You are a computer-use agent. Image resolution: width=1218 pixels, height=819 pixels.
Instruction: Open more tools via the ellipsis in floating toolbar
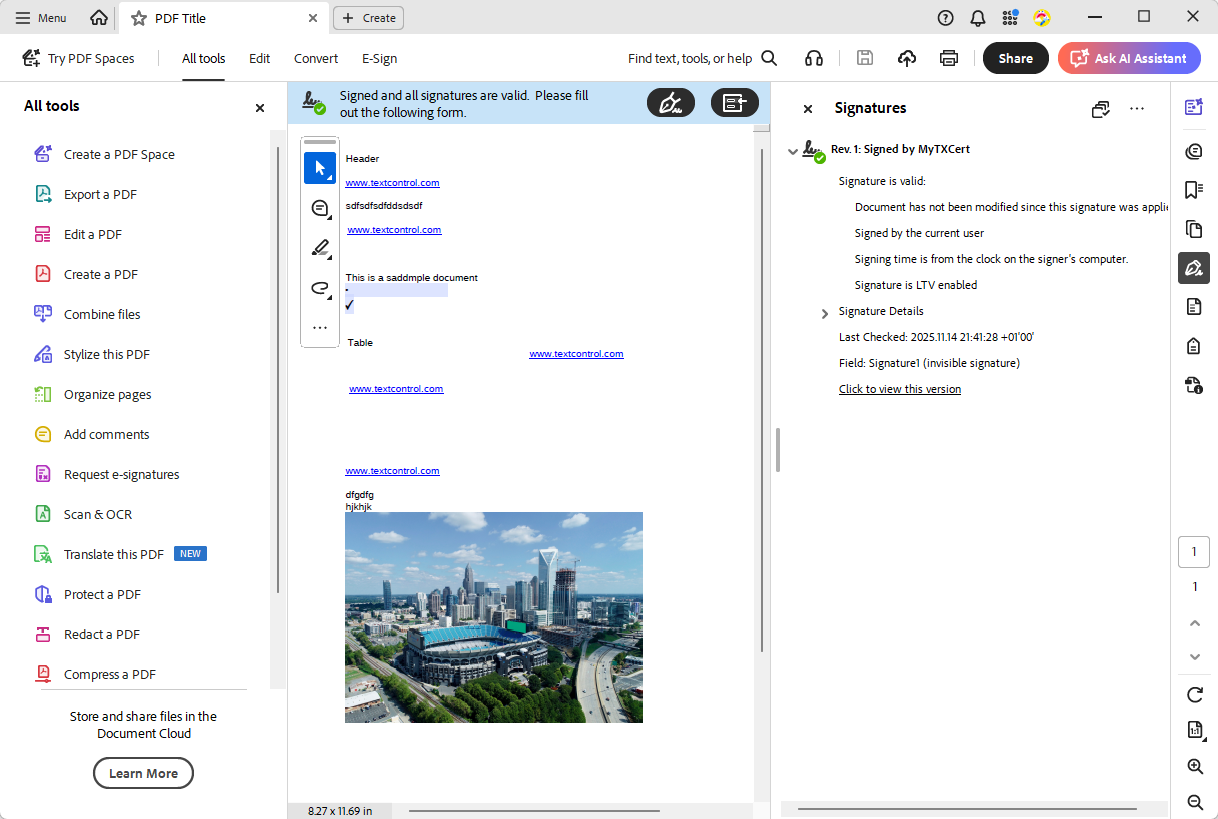pyautogui.click(x=320, y=327)
